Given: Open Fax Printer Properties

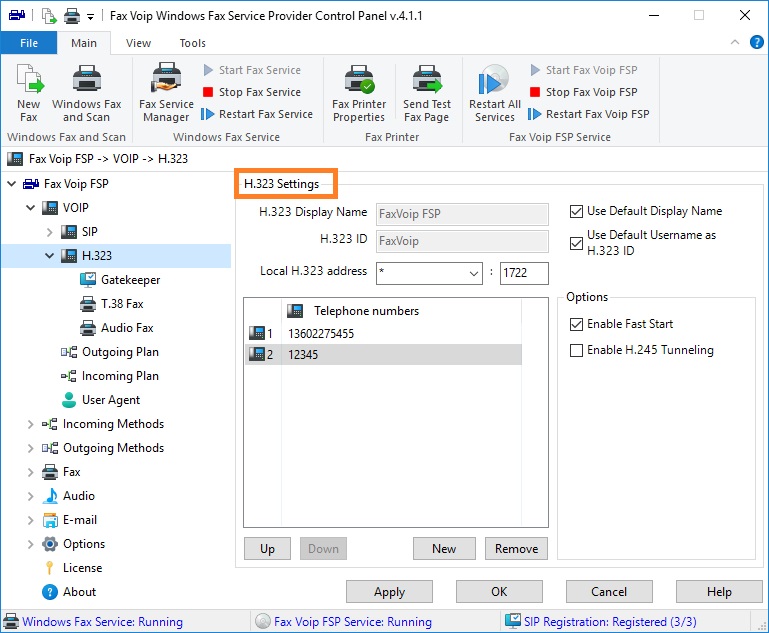Looking at the screenshot, I should pyautogui.click(x=359, y=92).
